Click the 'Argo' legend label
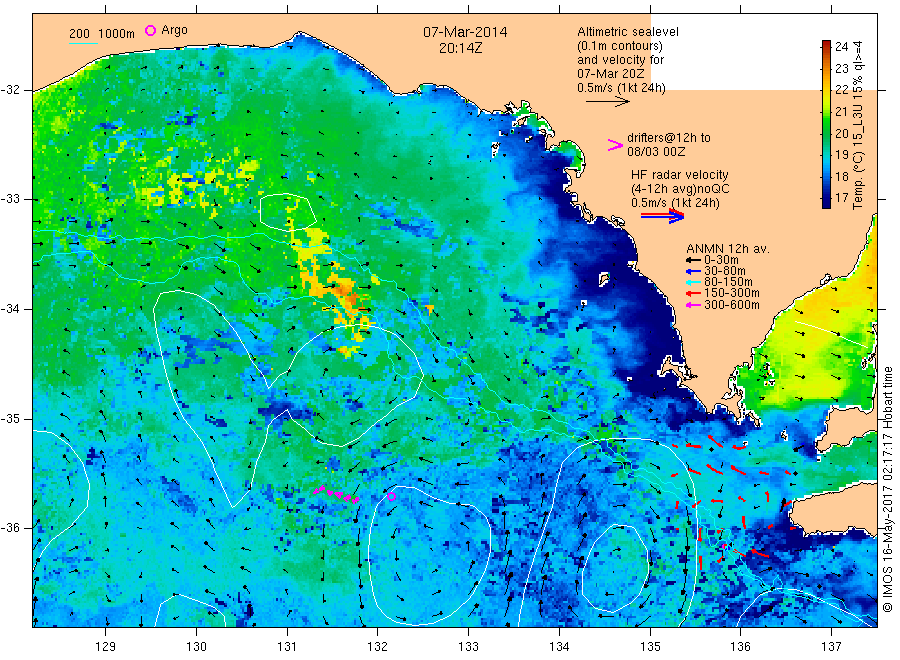This screenshot has width=900, height=660. click(174, 30)
